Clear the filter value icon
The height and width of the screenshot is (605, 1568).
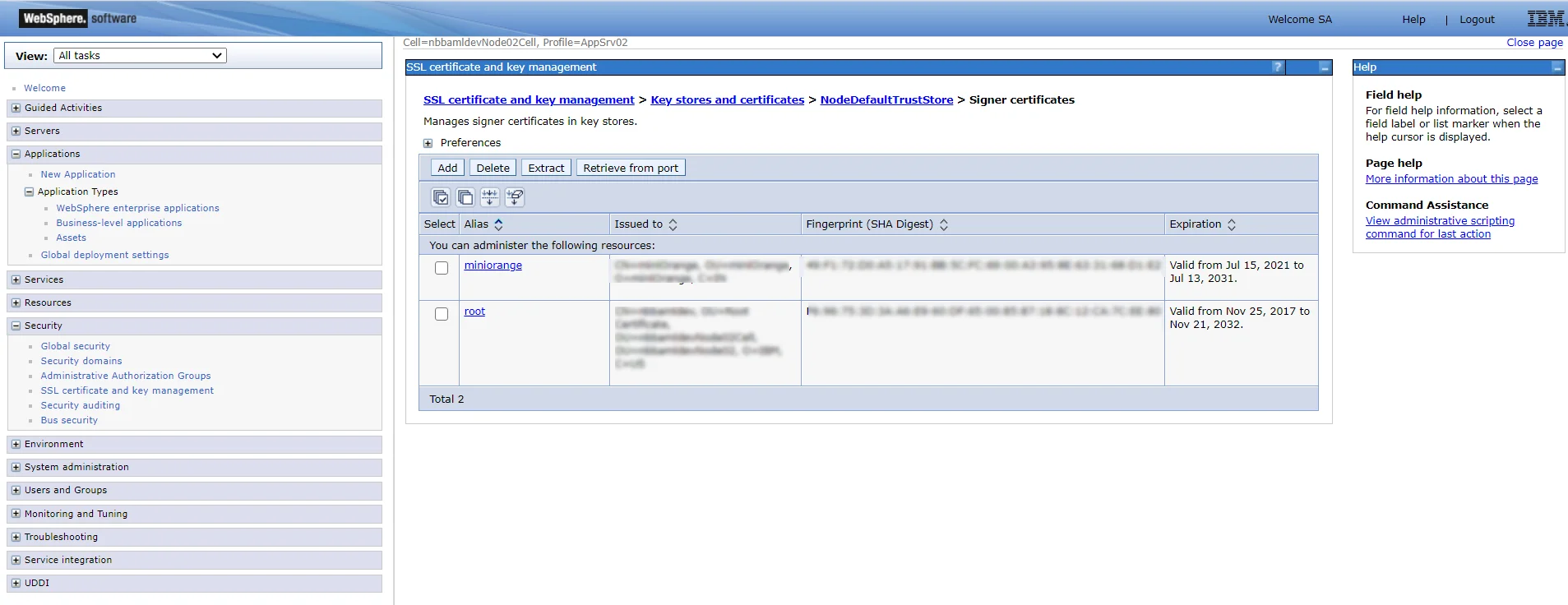515,197
